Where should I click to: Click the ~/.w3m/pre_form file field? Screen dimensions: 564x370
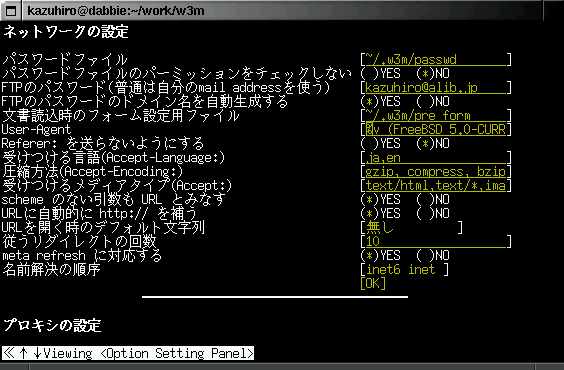[x=436, y=115]
